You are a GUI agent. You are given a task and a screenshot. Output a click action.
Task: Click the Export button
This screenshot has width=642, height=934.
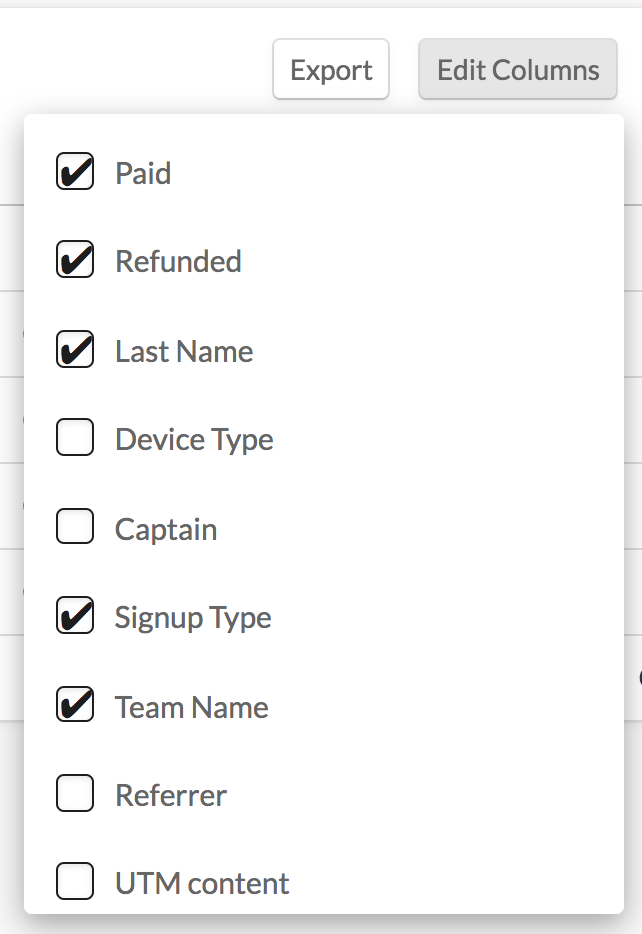(x=331, y=70)
